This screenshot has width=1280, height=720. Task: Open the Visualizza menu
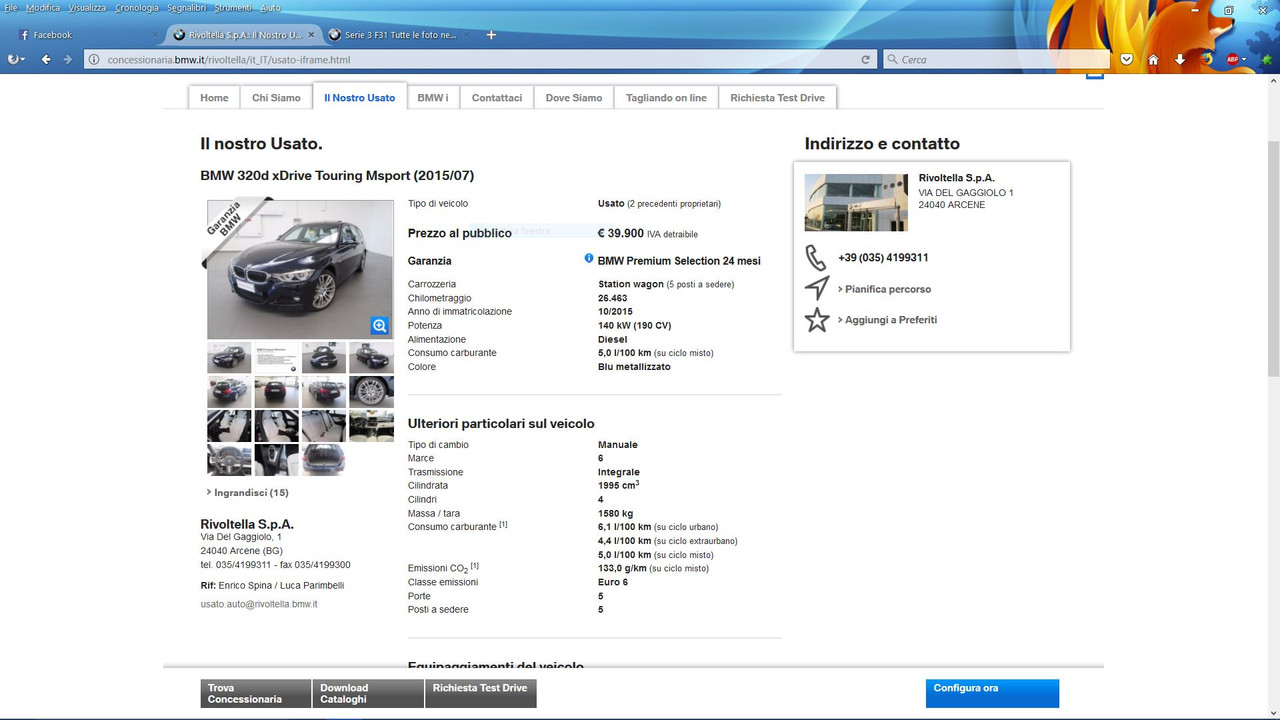pyautogui.click(x=87, y=7)
